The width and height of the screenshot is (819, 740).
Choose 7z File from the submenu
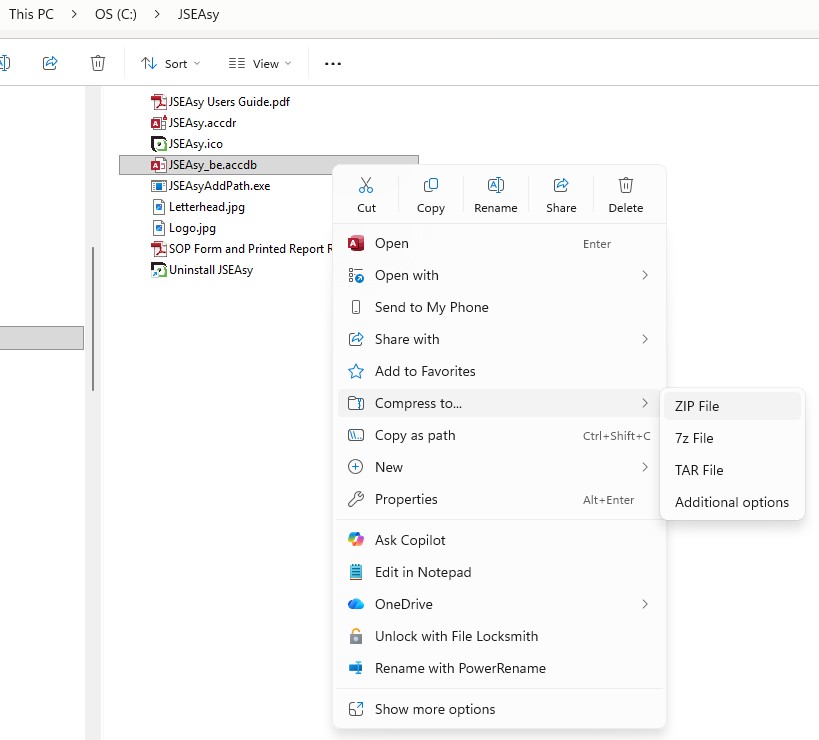click(732, 438)
